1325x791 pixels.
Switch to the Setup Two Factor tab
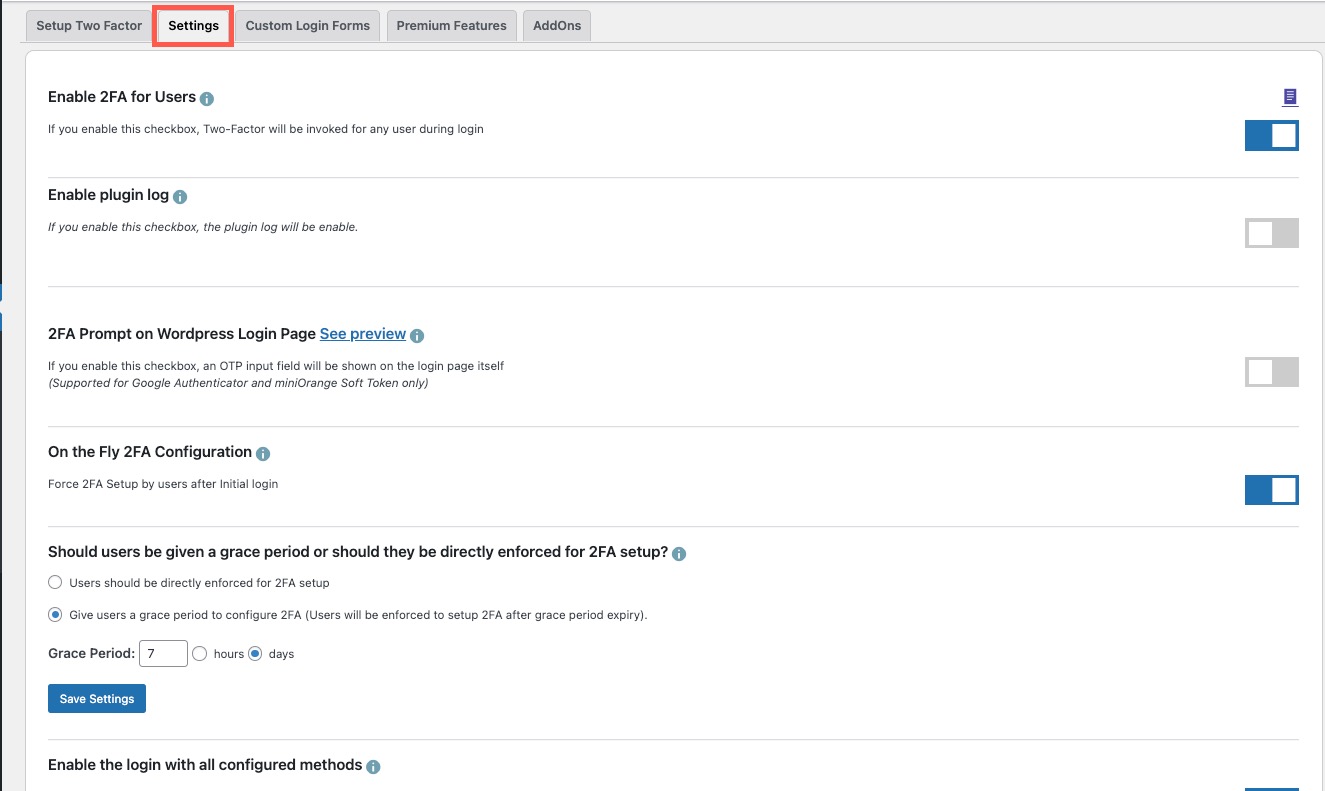coord(89,26)
